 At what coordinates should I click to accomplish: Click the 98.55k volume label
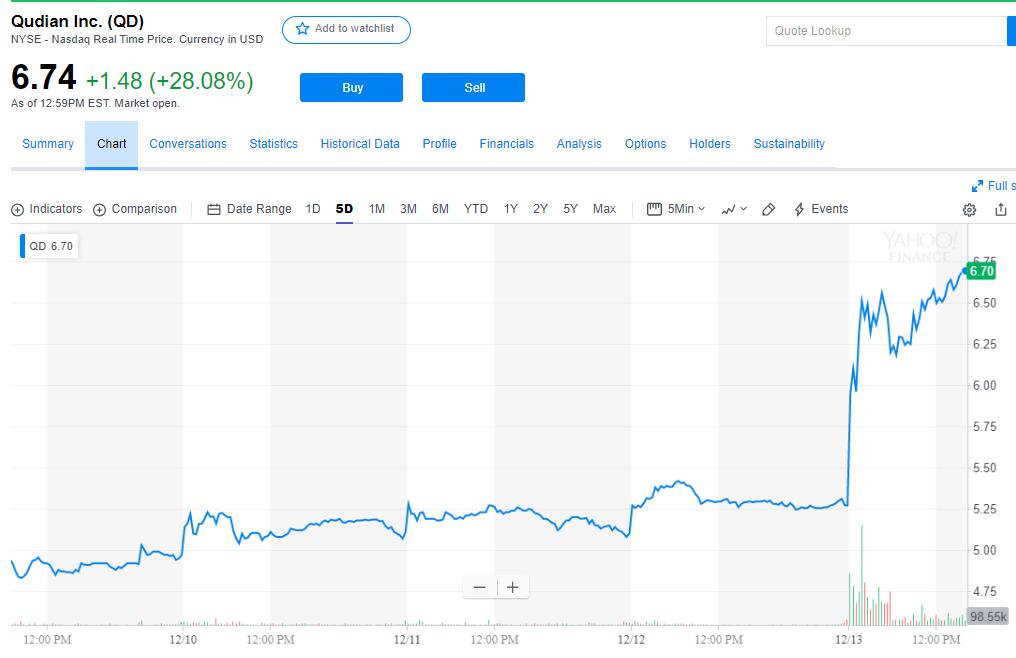point(988,617)
